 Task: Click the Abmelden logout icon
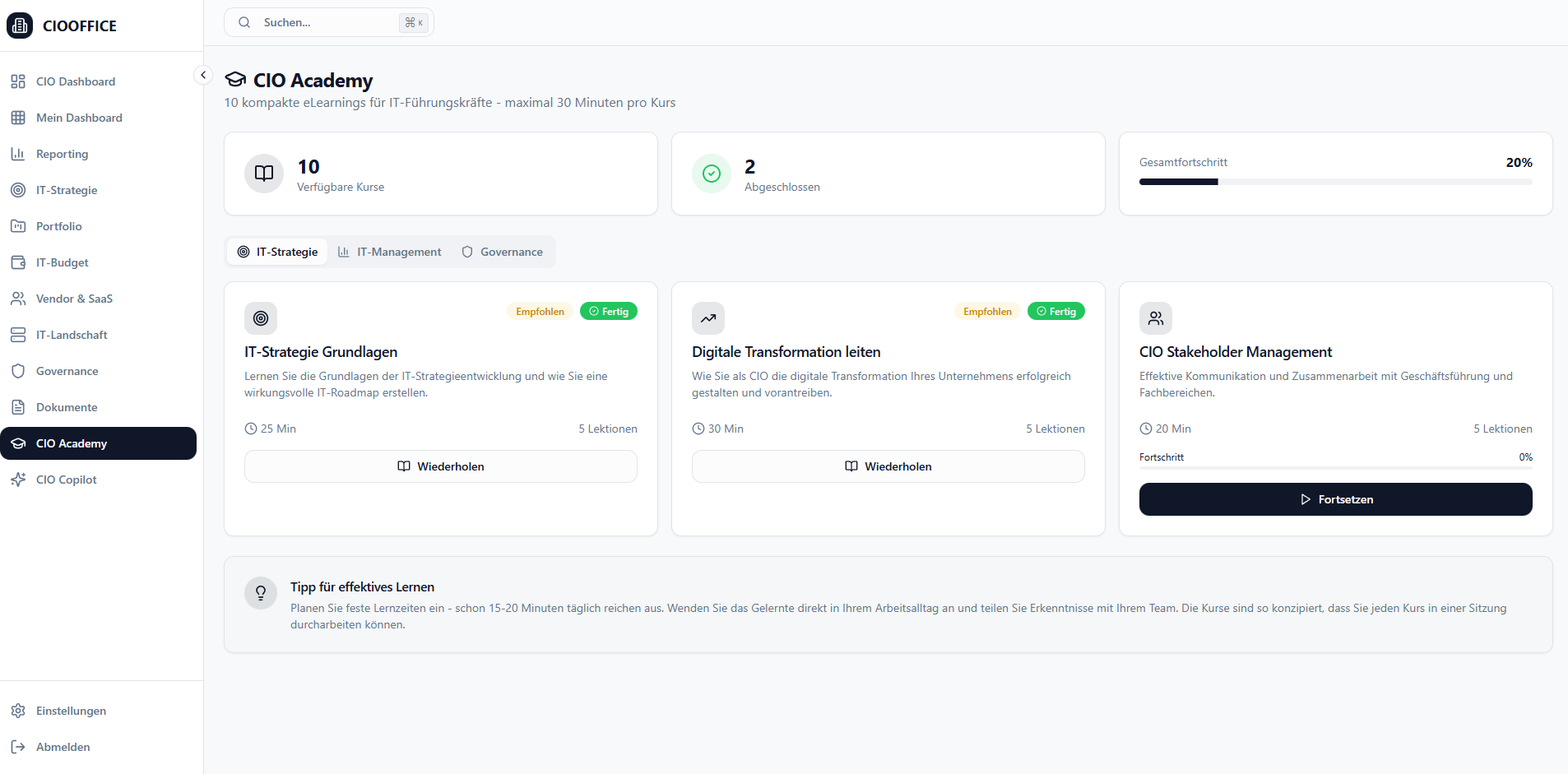[x=18, y=747]
